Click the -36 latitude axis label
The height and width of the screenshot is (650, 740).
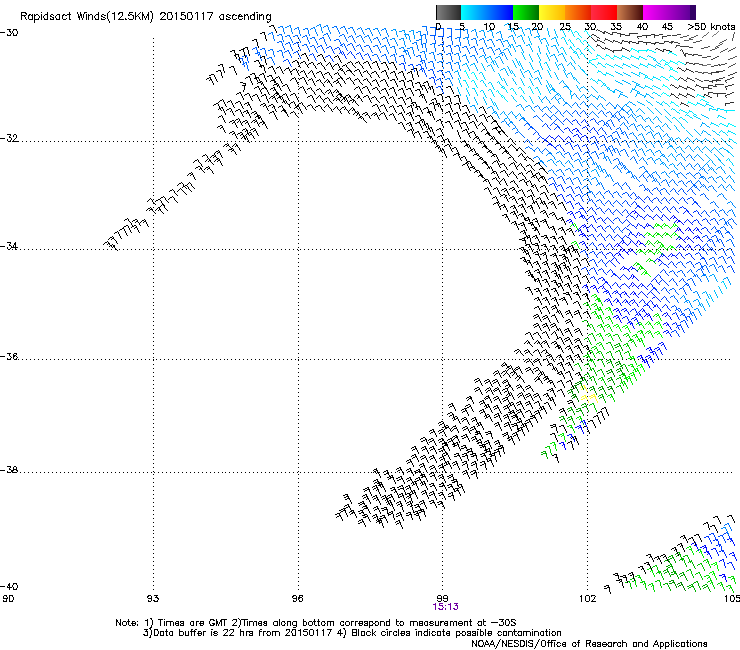(x=9, y=356)
